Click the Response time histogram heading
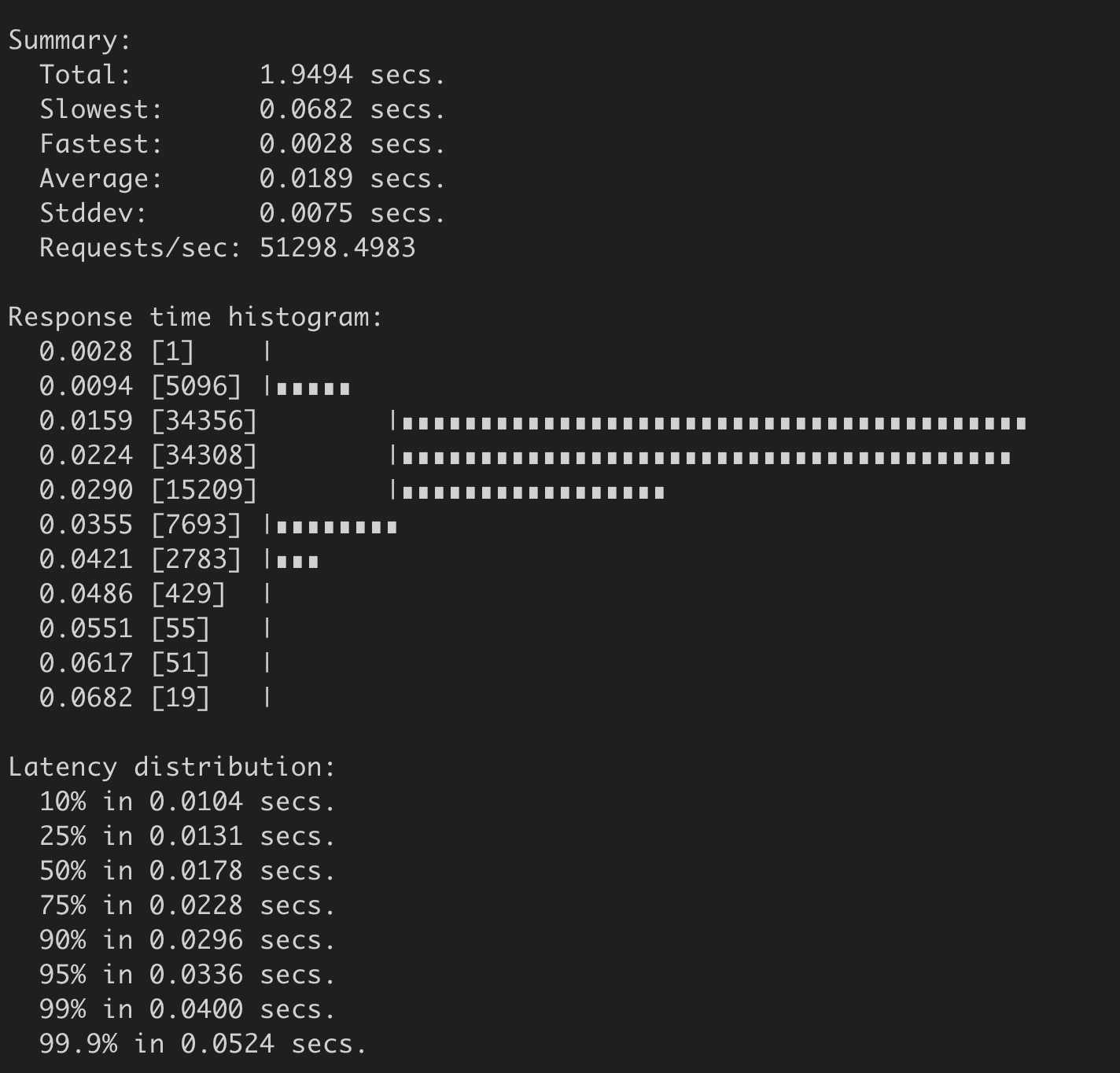The image size is (1120, 1073). click(x=195, y=317)
